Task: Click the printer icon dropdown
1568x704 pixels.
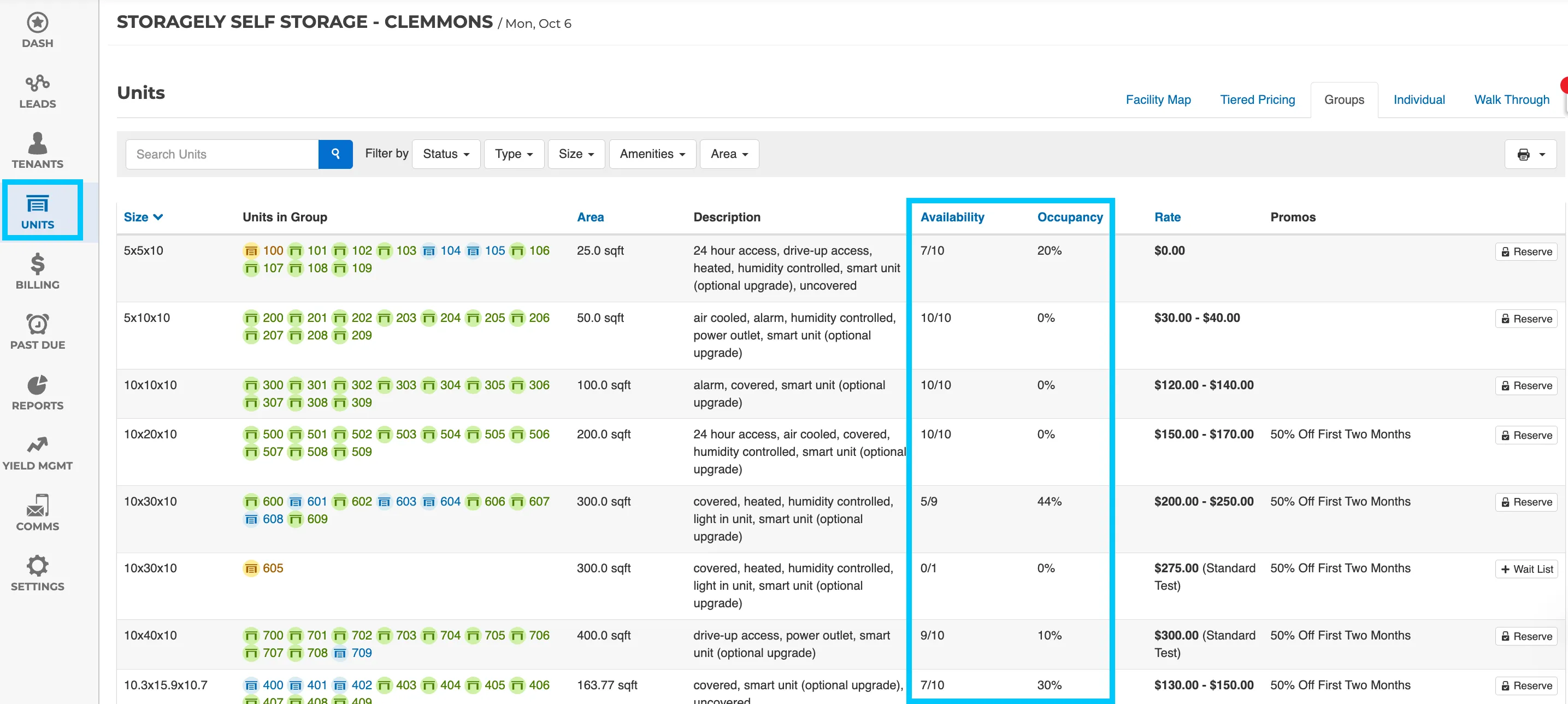Action: pos(1530,155)
